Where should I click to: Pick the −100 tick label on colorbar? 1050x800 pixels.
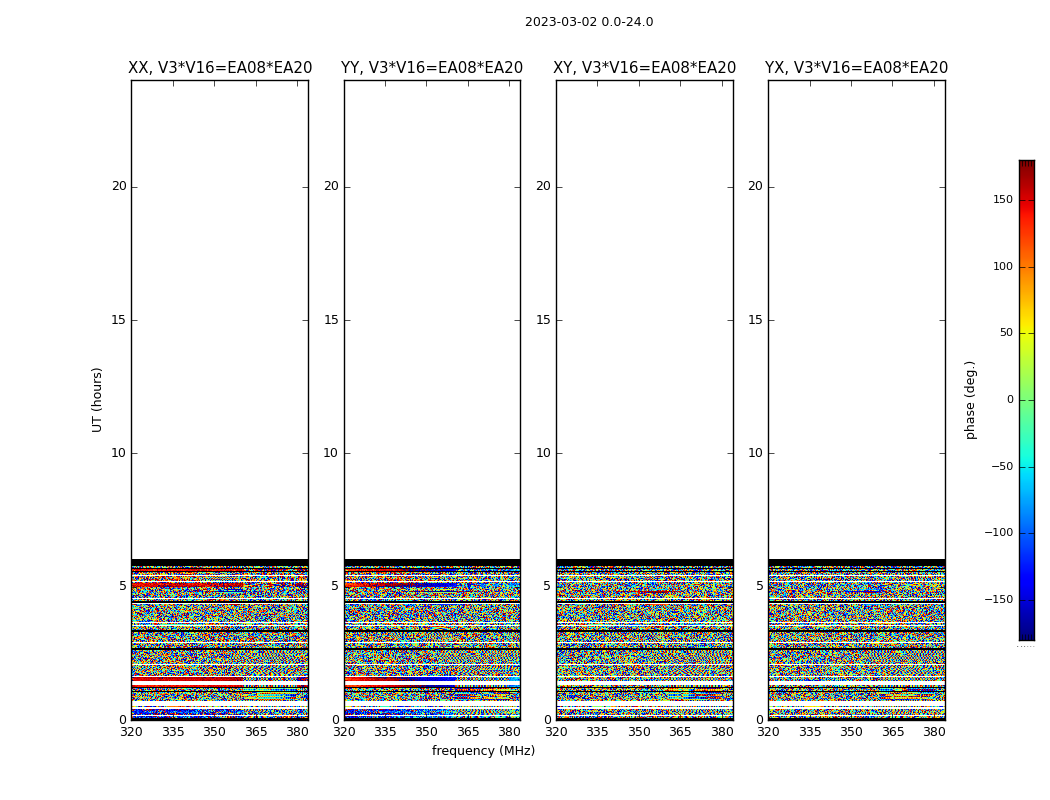click(999, 532)
